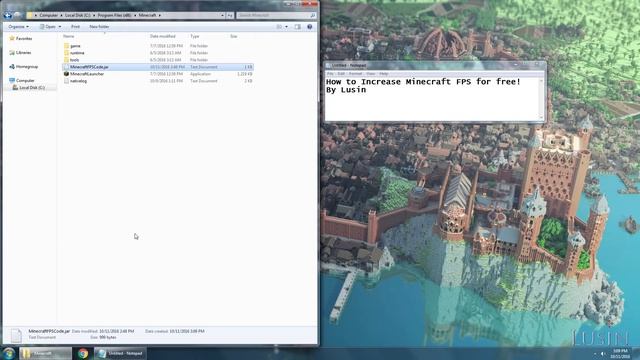Screen dimensions: 640x360
Task: Open the View menu in Notepad
Action: pos(371,74)
